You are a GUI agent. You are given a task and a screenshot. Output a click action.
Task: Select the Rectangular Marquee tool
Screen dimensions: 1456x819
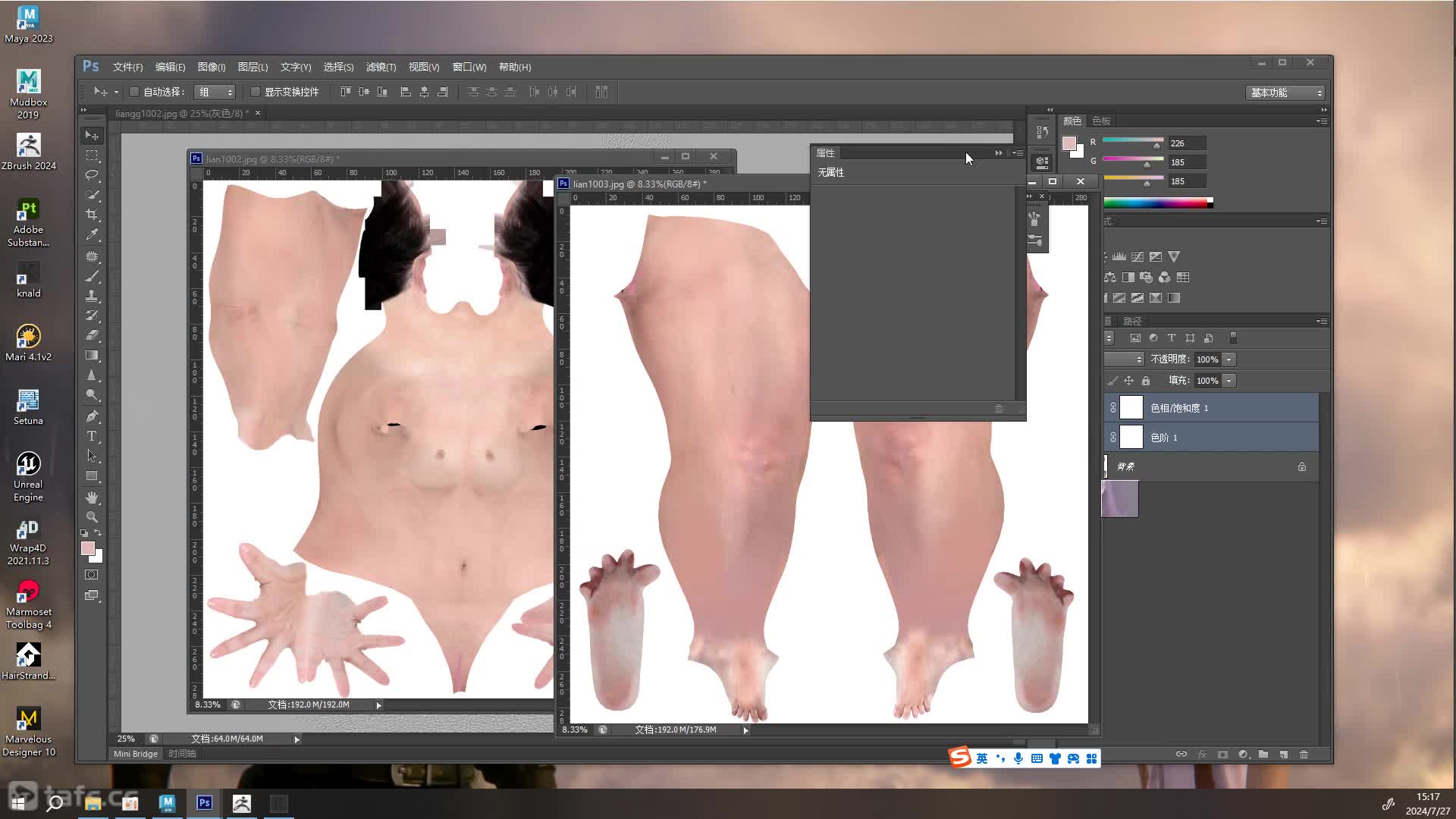tap(92, 155)
